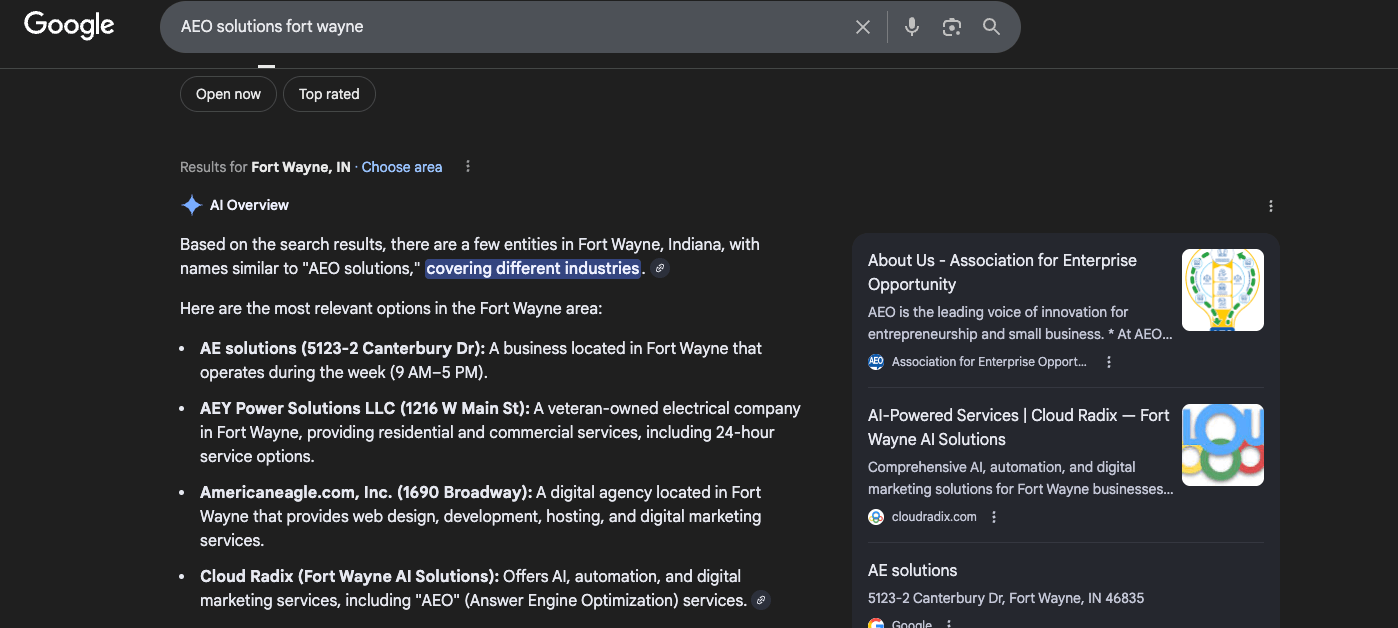1398x628 pixels.
Task: Enable the Top rated filter
Action: pos(329,93)
